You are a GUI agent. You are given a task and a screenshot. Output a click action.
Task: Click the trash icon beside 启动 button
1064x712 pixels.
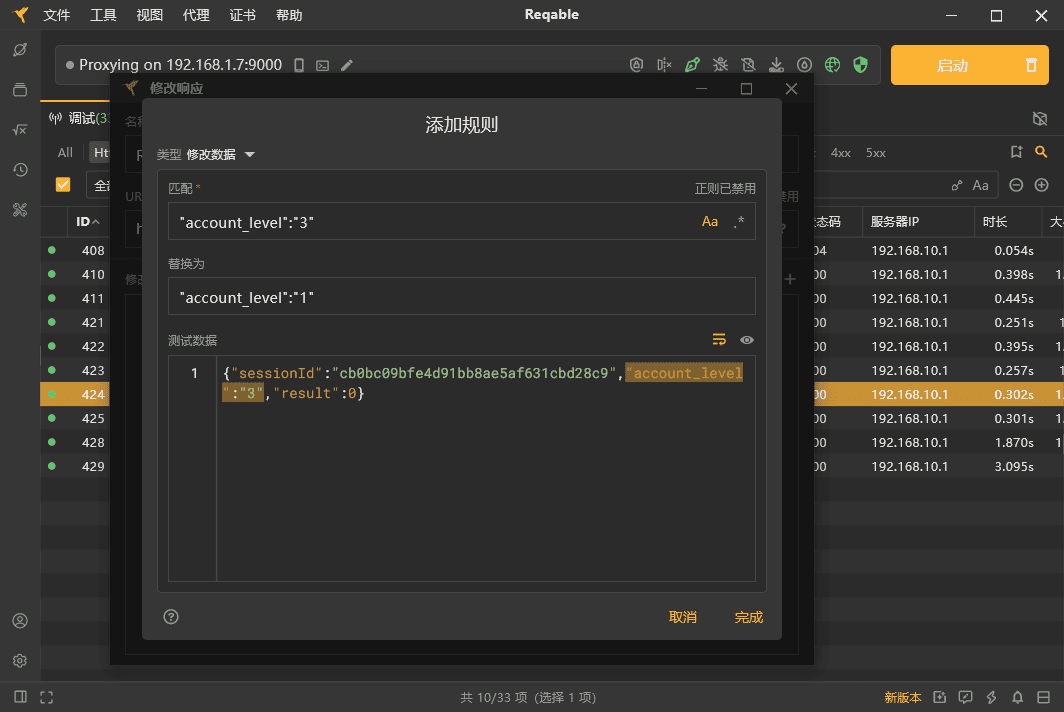click(x=1031, y=65)
